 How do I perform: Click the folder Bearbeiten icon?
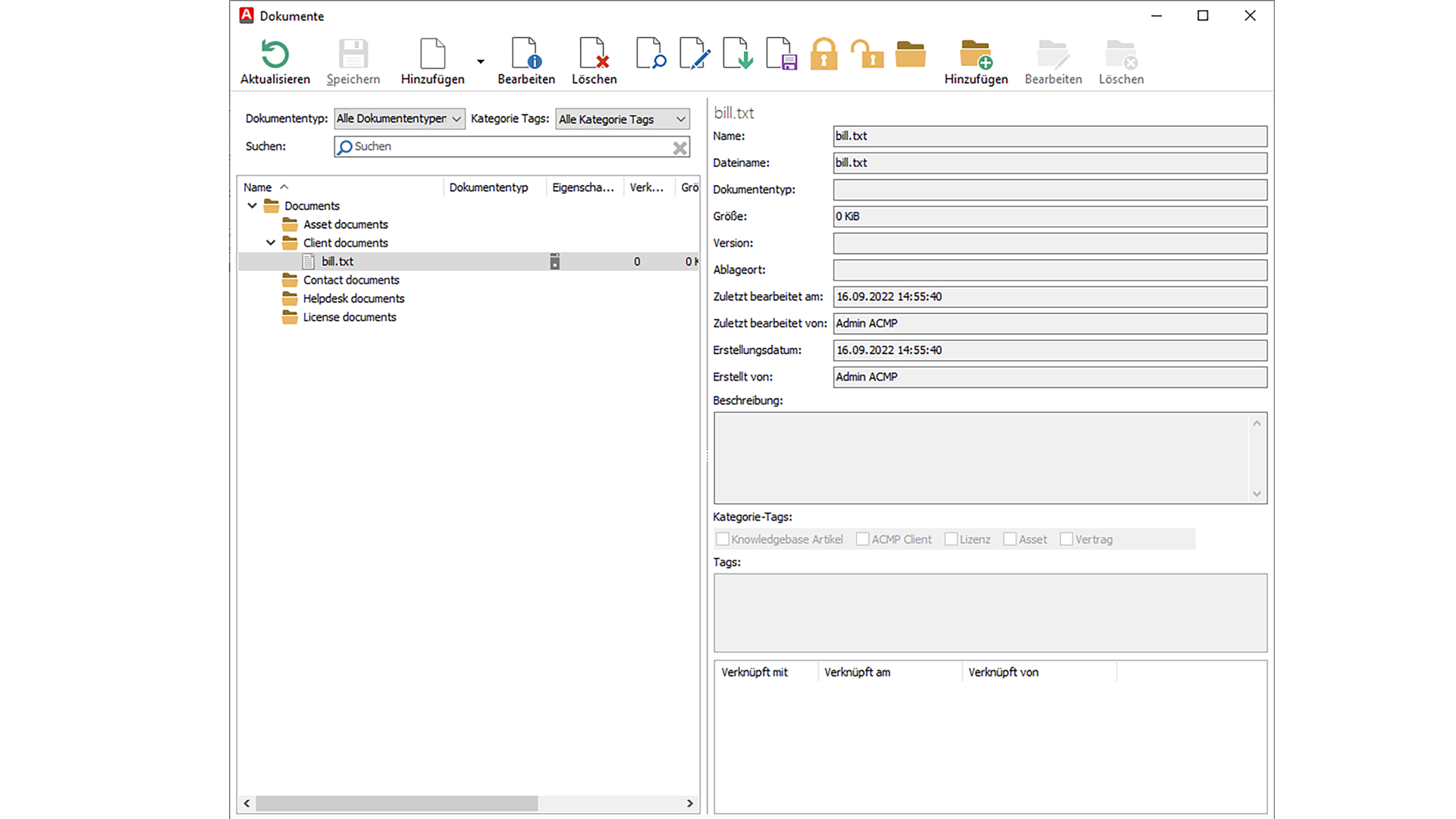(1053, 55)
